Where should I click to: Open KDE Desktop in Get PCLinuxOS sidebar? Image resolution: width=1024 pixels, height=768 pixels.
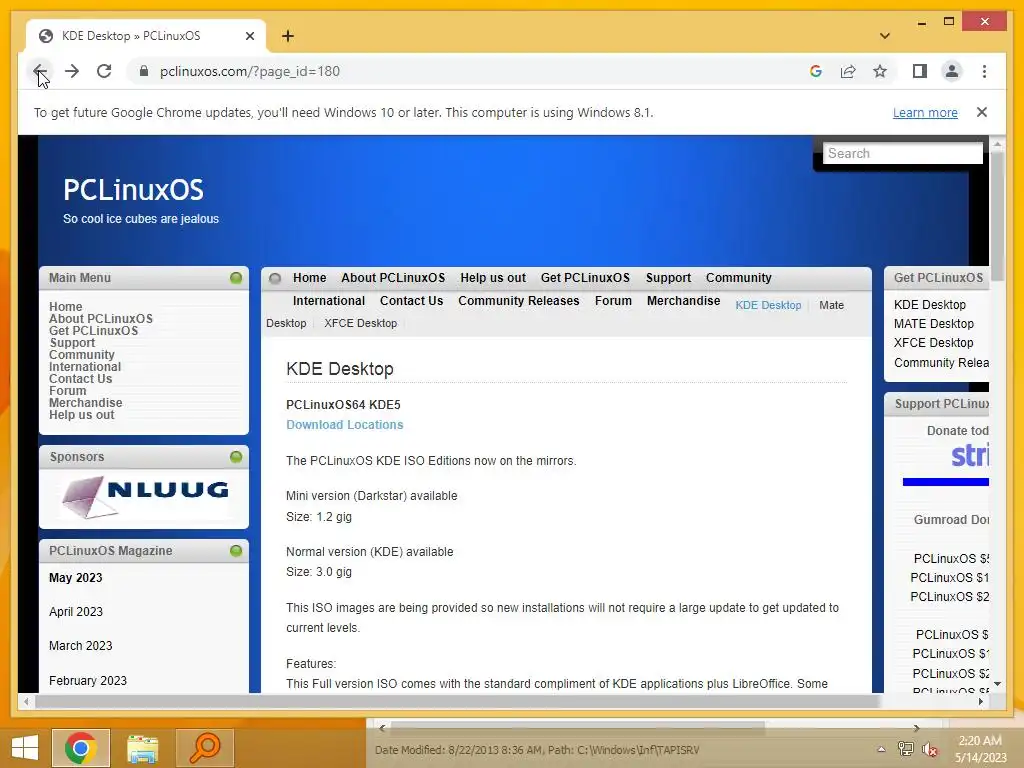929,305
